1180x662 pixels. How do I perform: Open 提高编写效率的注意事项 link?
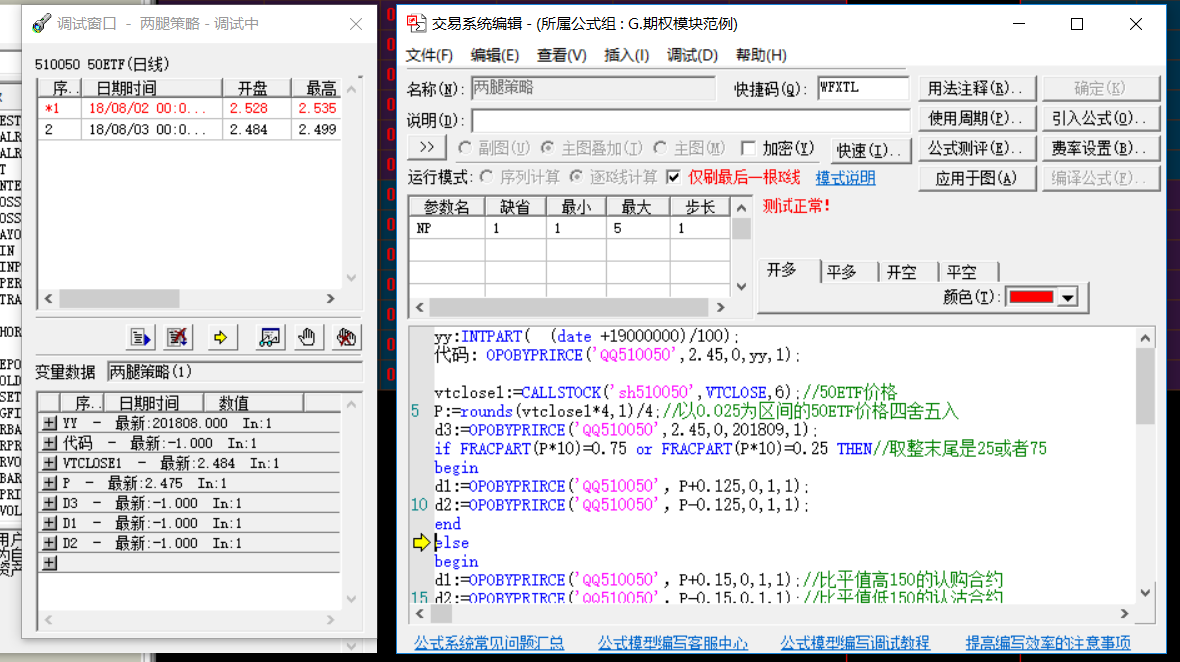1048,643
